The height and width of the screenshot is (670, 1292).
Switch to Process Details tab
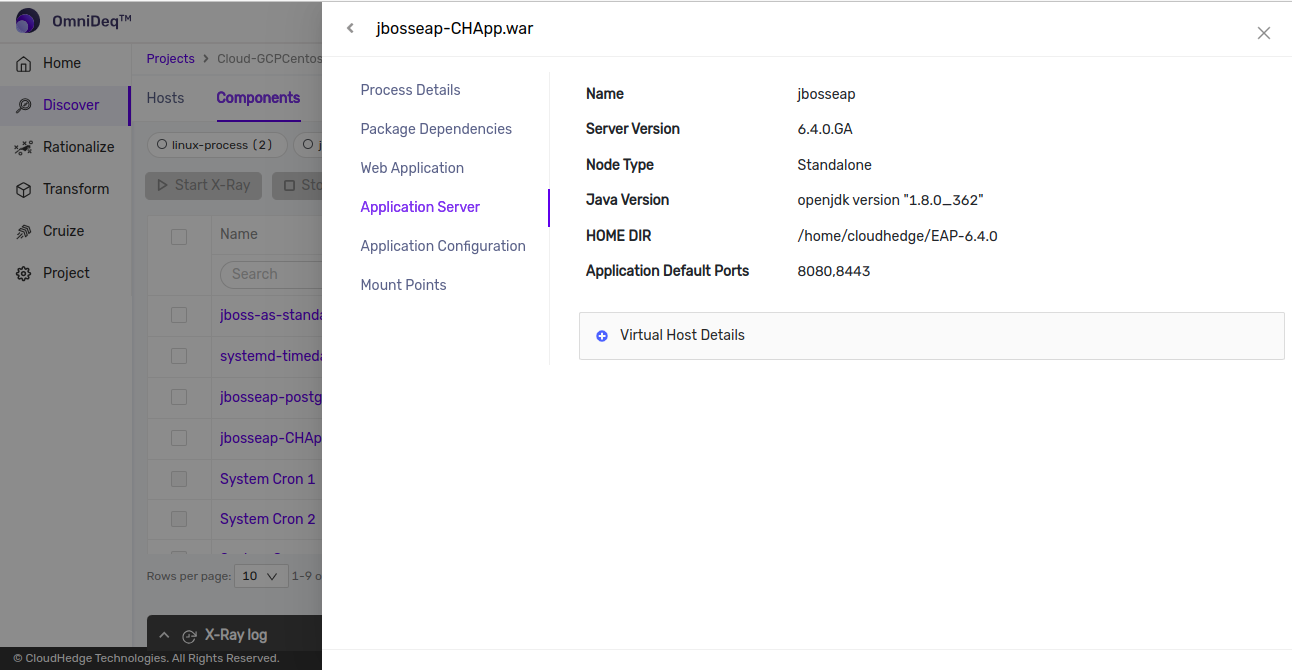coord(410,90)
